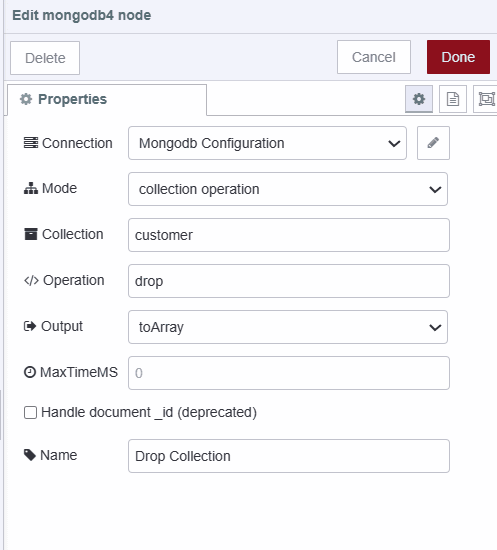Edit the Name field Drop Collection

tap(289, 456)
